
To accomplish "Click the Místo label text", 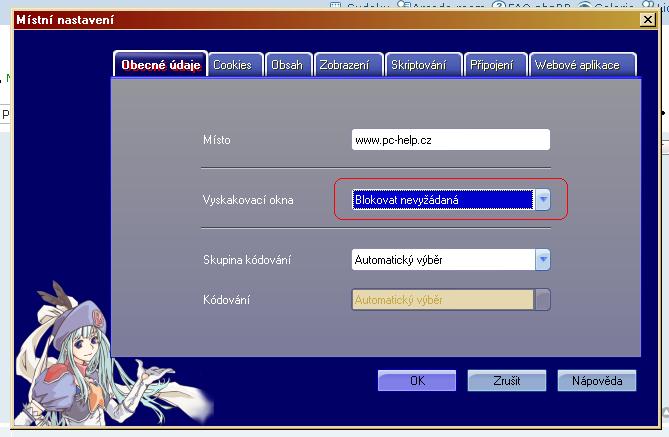I will [216, 140].
